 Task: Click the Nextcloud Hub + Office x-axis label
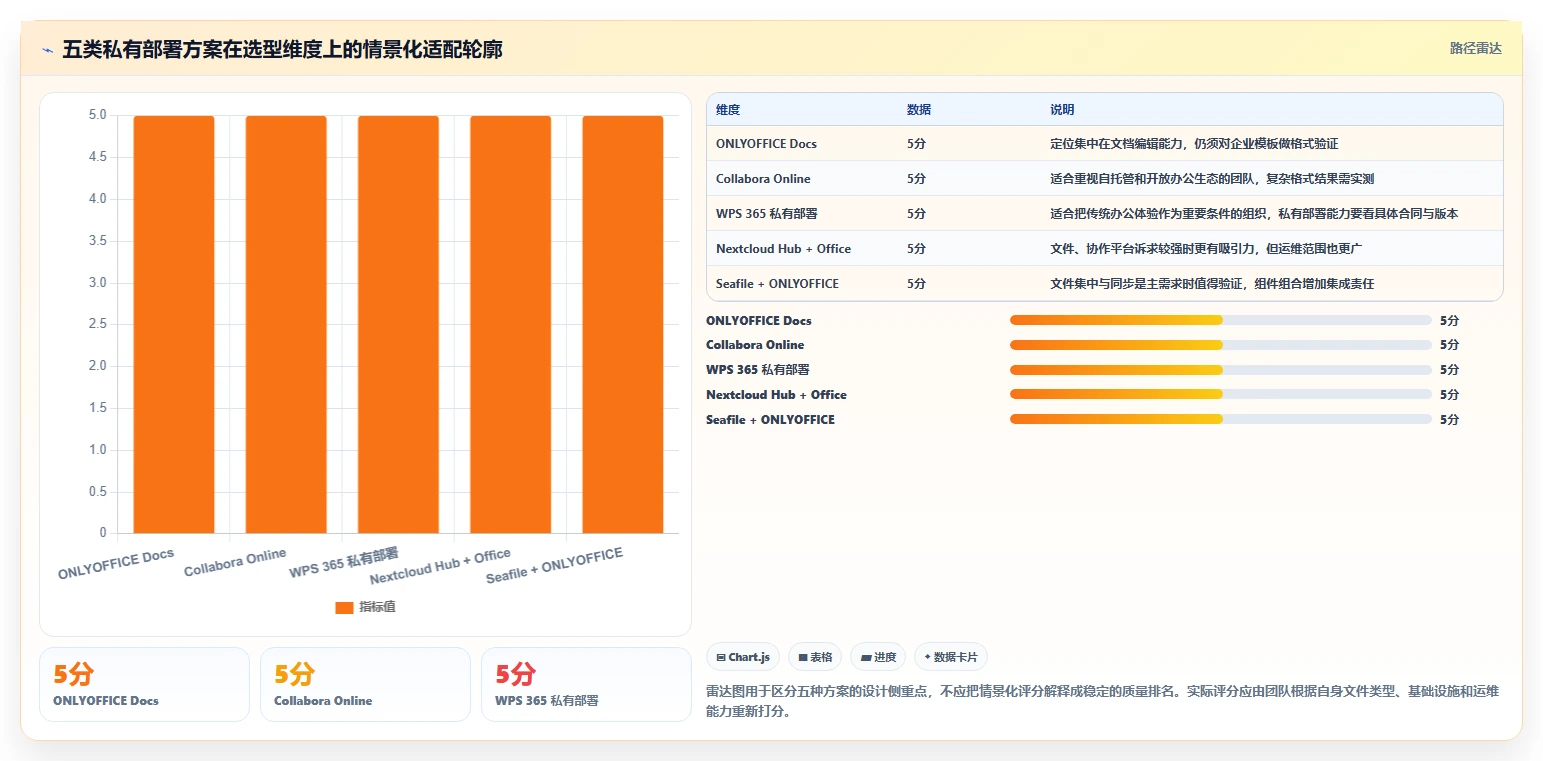coord(440,567)
